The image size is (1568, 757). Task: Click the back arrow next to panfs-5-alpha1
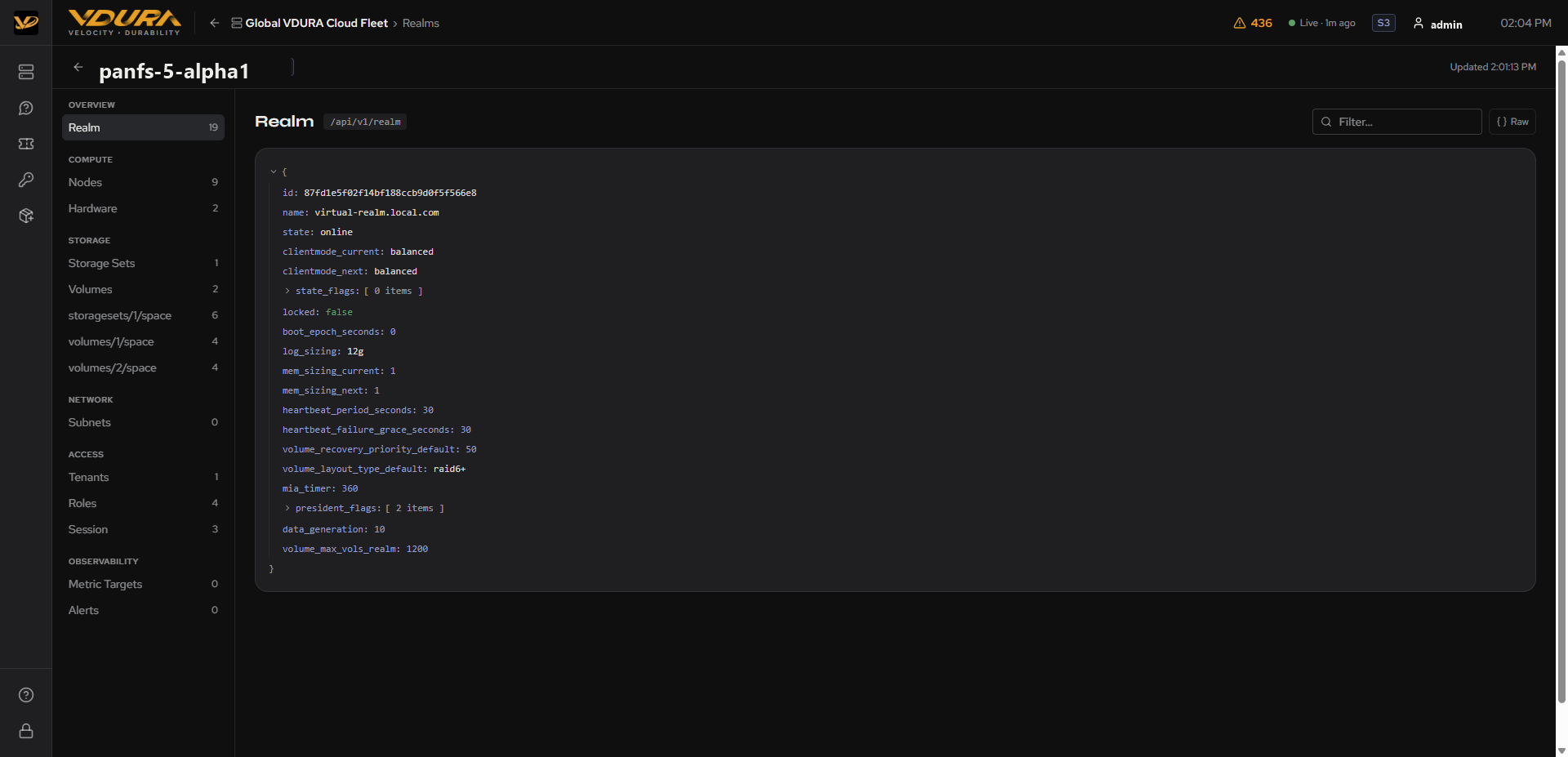78,67
